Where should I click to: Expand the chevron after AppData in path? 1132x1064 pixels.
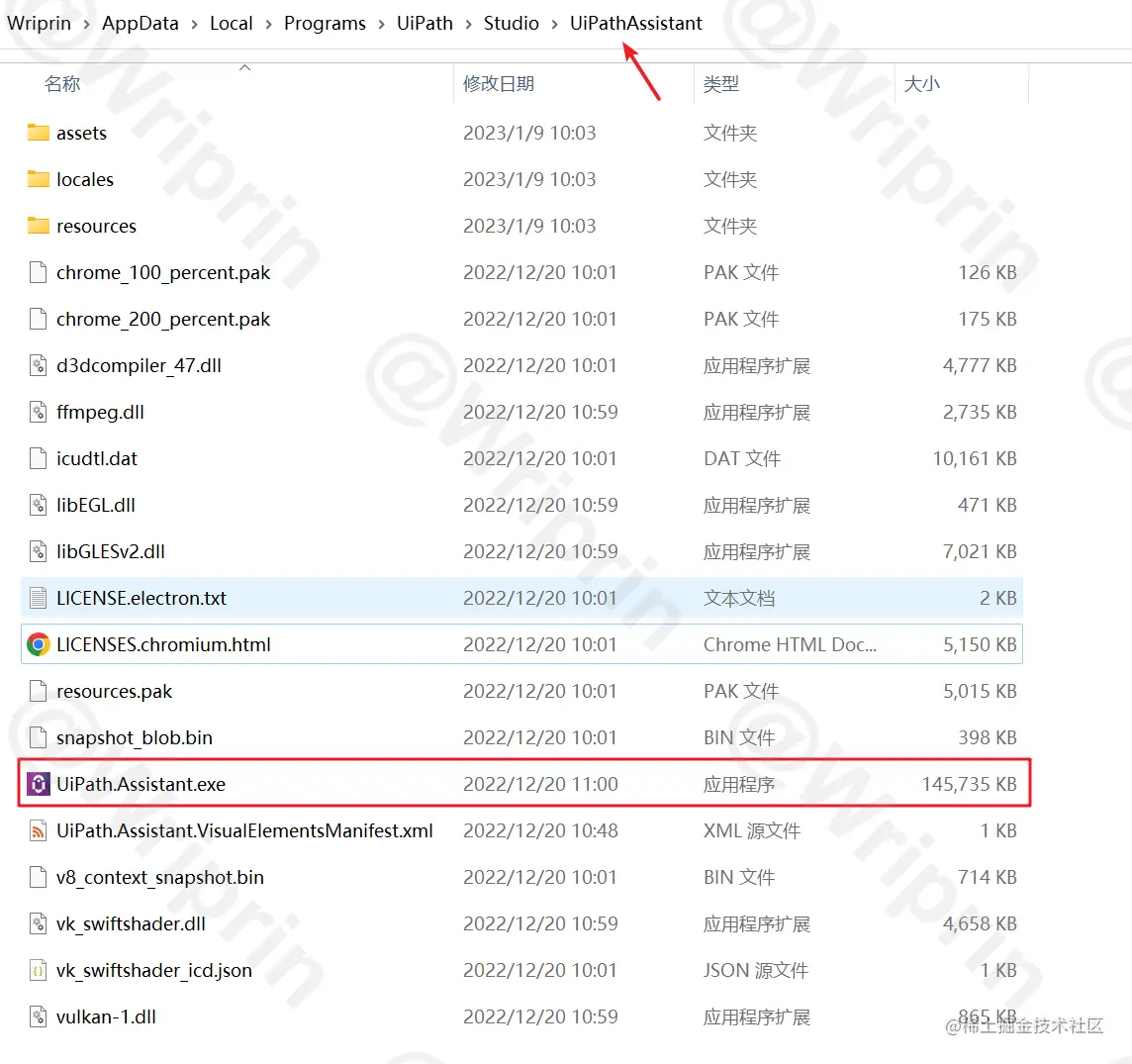coord(194,24)
